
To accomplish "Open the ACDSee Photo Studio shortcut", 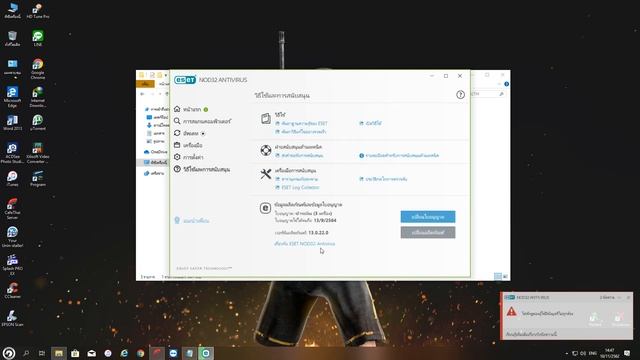I will click(12, 153).
